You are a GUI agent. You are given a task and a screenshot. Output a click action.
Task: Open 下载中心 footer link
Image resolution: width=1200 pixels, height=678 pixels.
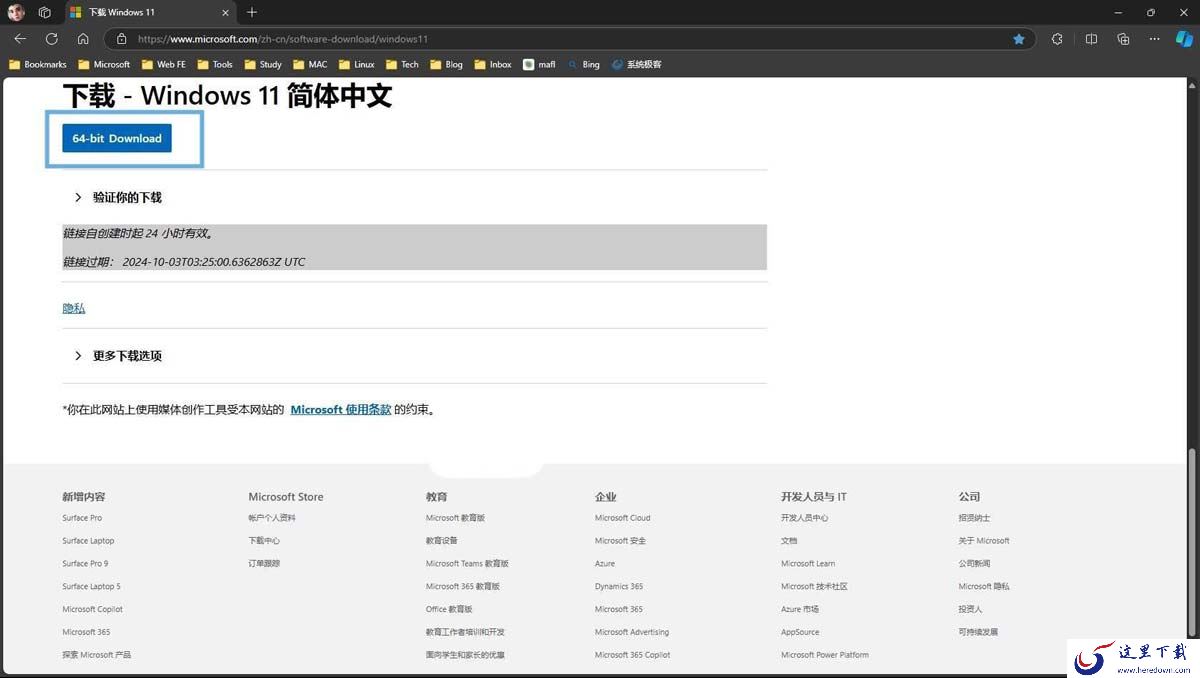(264, 541)
